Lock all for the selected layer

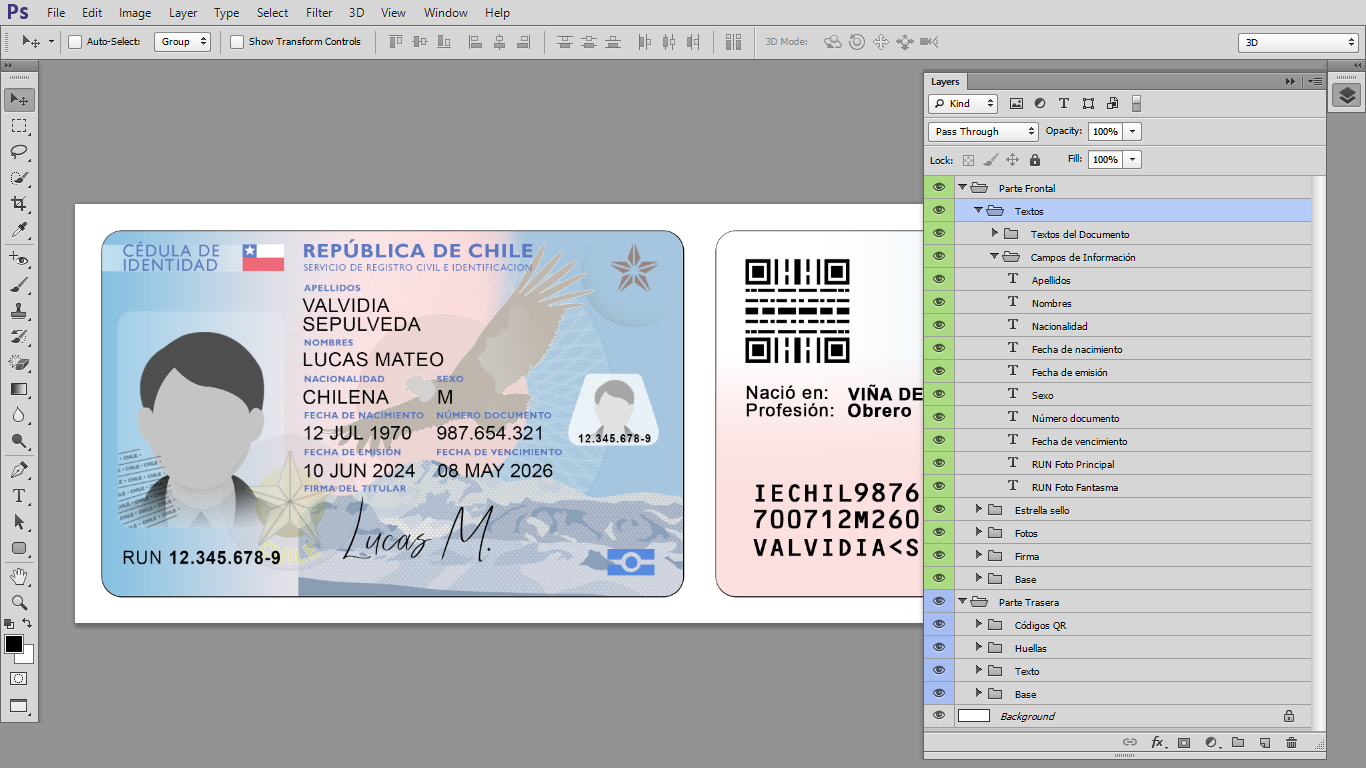(x=1035, y=160)
